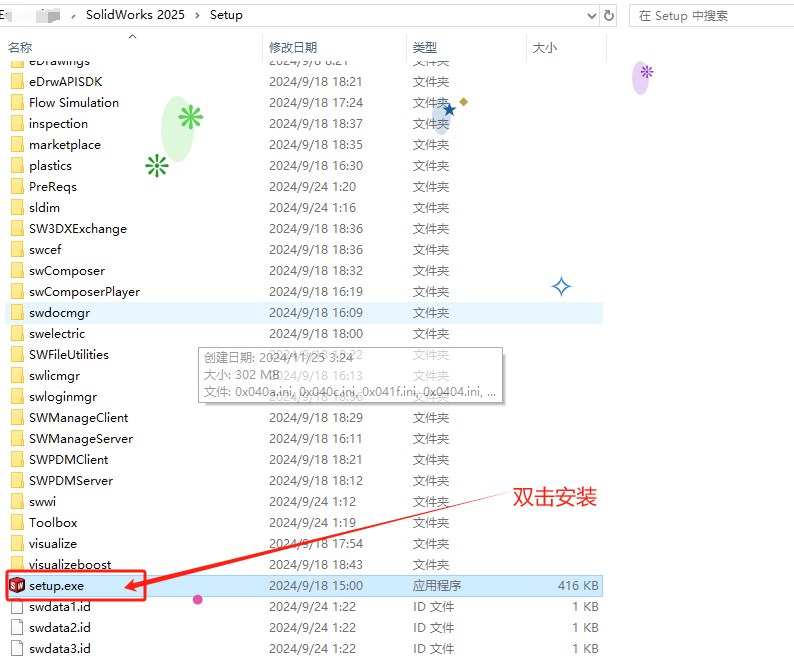Click date 2024/9/24 1:19 of Toolbox
Viewport: 794px width, 664px height.
click(x=312, y=523)
